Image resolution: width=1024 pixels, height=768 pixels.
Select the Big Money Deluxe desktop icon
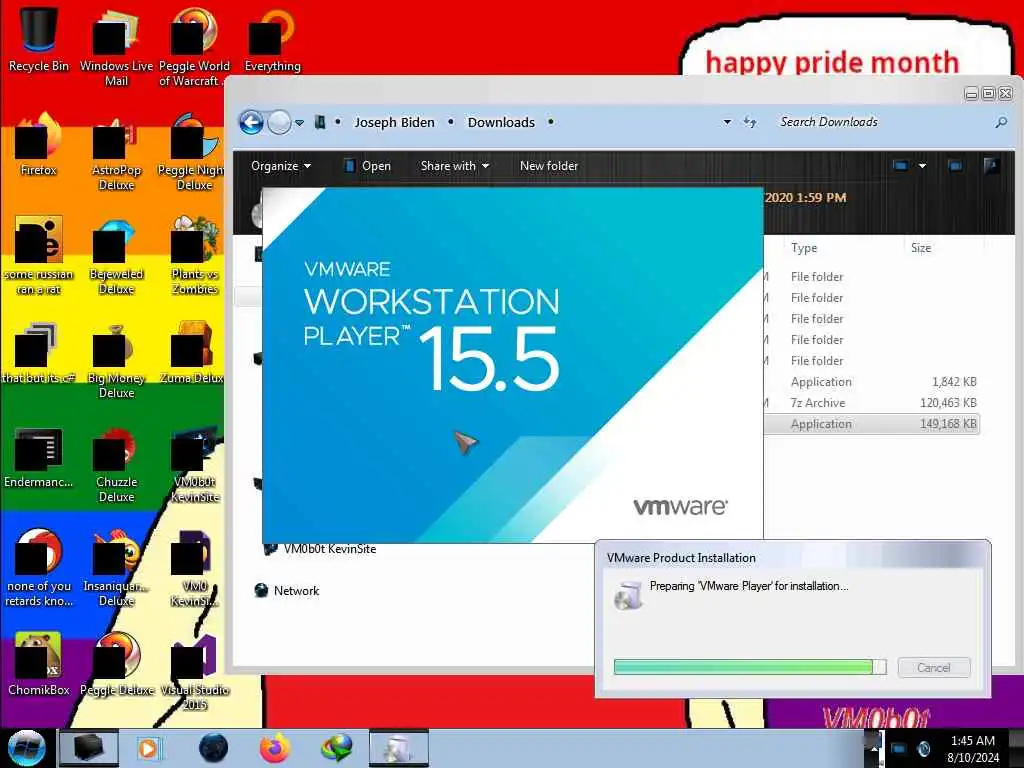116,360
